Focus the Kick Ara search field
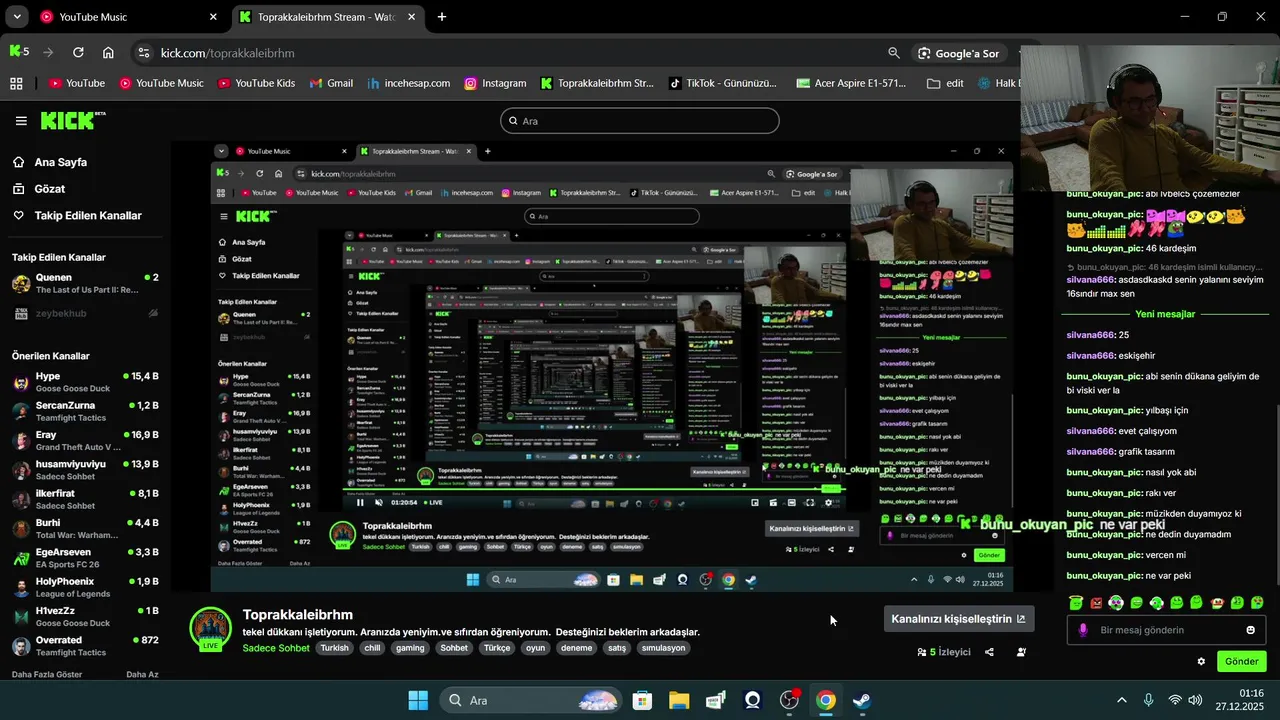Image resolution: width=1280 pixels, height=720 pixels. pyautogui.click(x=640, y=121)
